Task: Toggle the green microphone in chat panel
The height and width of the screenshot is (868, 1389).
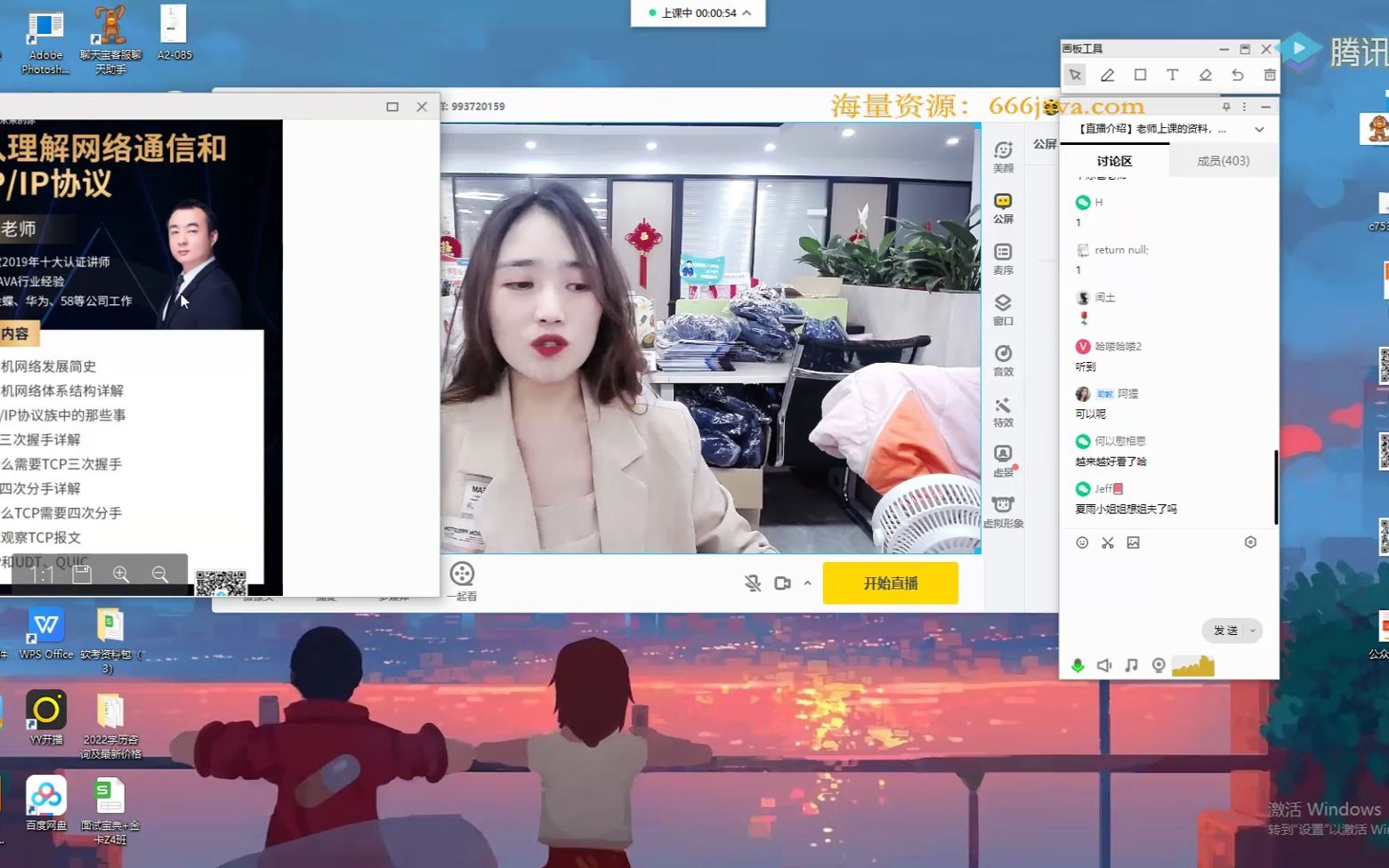Action: tap(1078, 665)
